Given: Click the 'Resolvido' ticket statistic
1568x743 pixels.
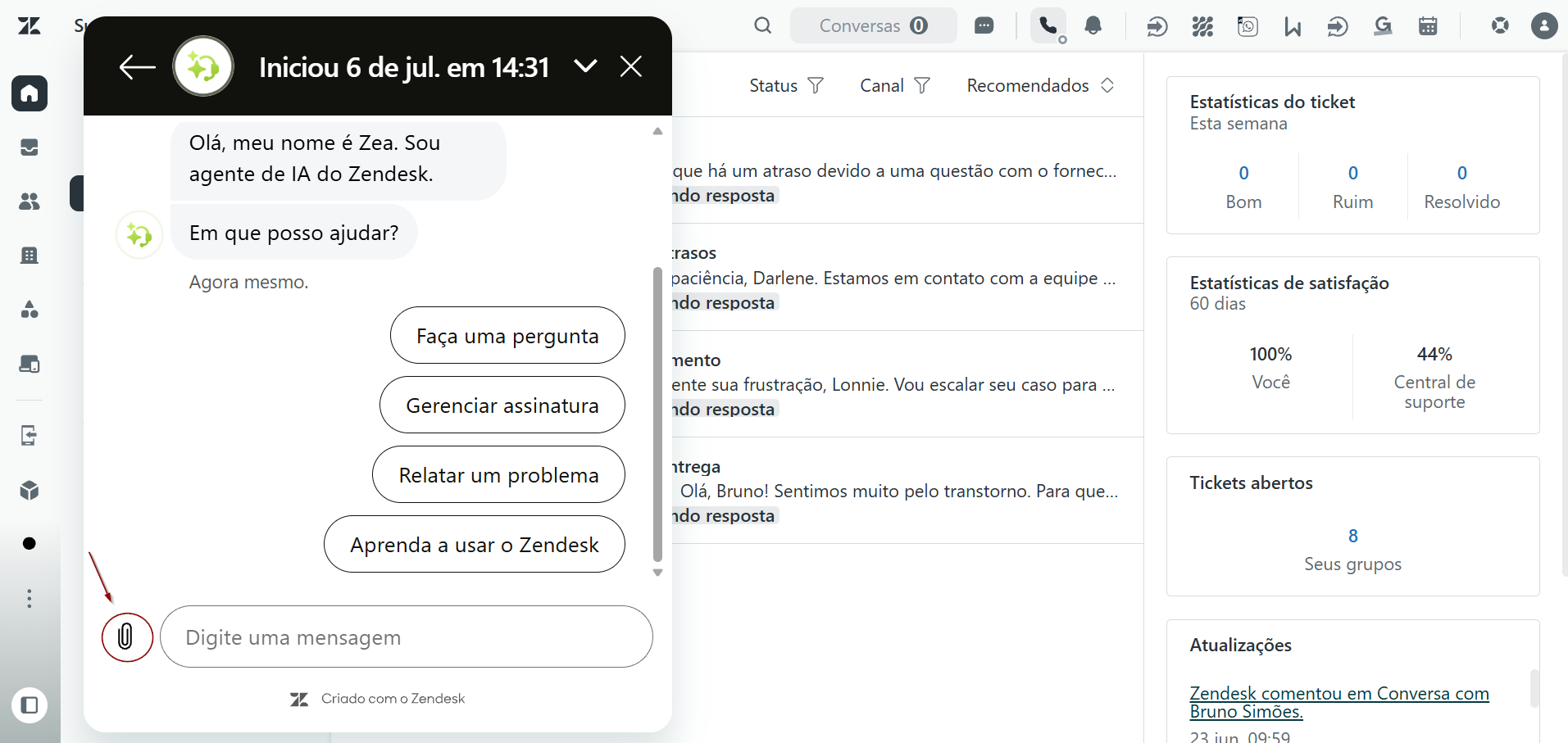Looking at the screenshot, I should click(x=1462, y=187).
